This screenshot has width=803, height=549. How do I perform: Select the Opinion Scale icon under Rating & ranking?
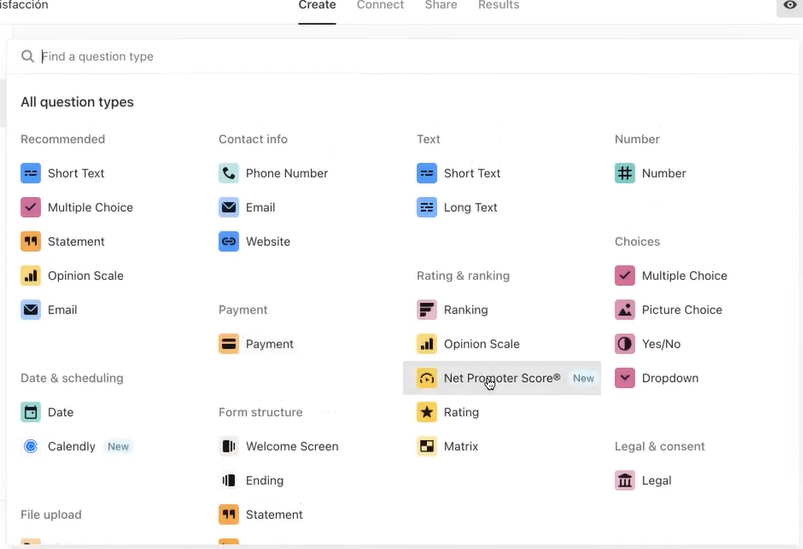[427, 344]
